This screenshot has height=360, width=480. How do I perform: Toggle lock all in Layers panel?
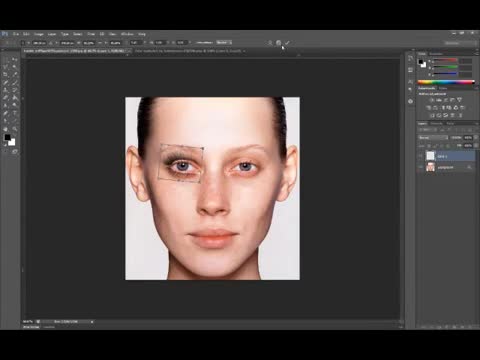tap(448, 146)
